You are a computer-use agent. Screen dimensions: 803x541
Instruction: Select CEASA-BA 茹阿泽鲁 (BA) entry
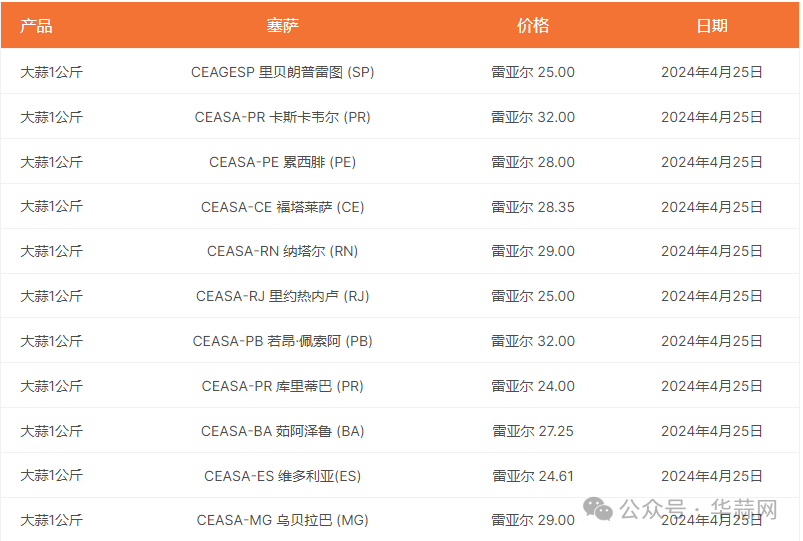click(282, 431)
